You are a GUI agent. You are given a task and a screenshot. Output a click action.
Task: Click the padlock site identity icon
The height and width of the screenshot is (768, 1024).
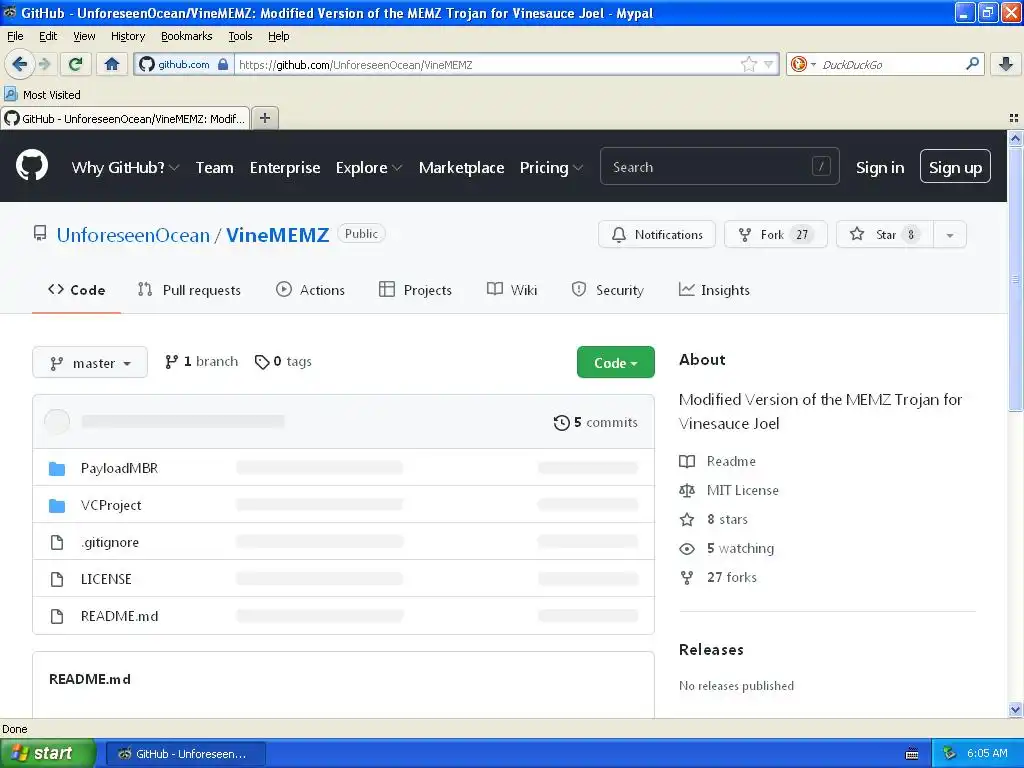[x=223, y=64]
